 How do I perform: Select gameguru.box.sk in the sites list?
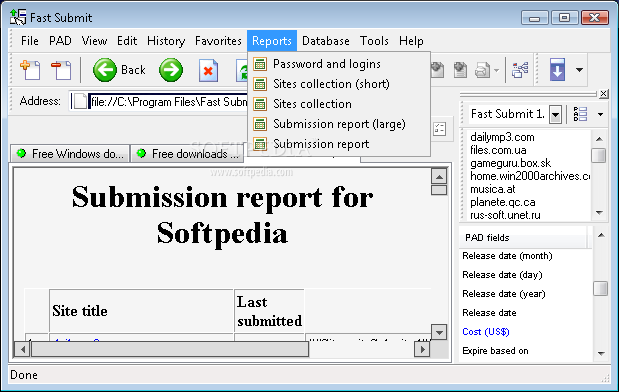tap(510, 163)
